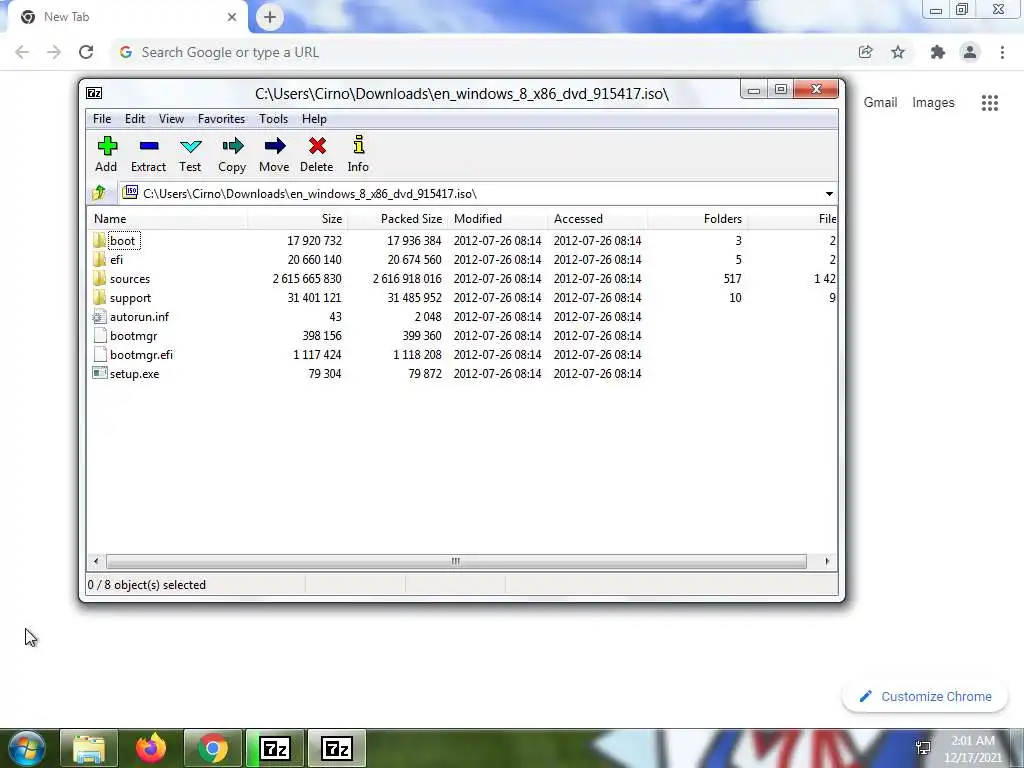The image size is (1024, 768).
Task: Select the sources folder icon
Action: [x=99, y=278]
